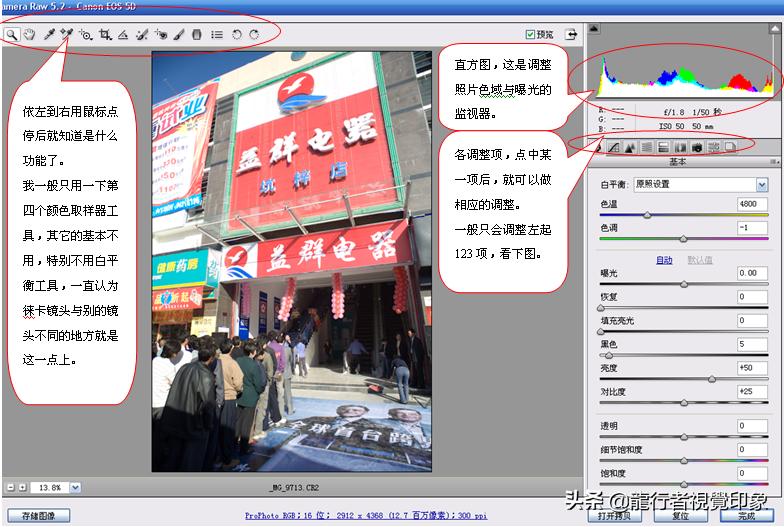This screenshot has height=527, width=784.
Task: Select the Spot Removal tool
Action: [142, 34]
